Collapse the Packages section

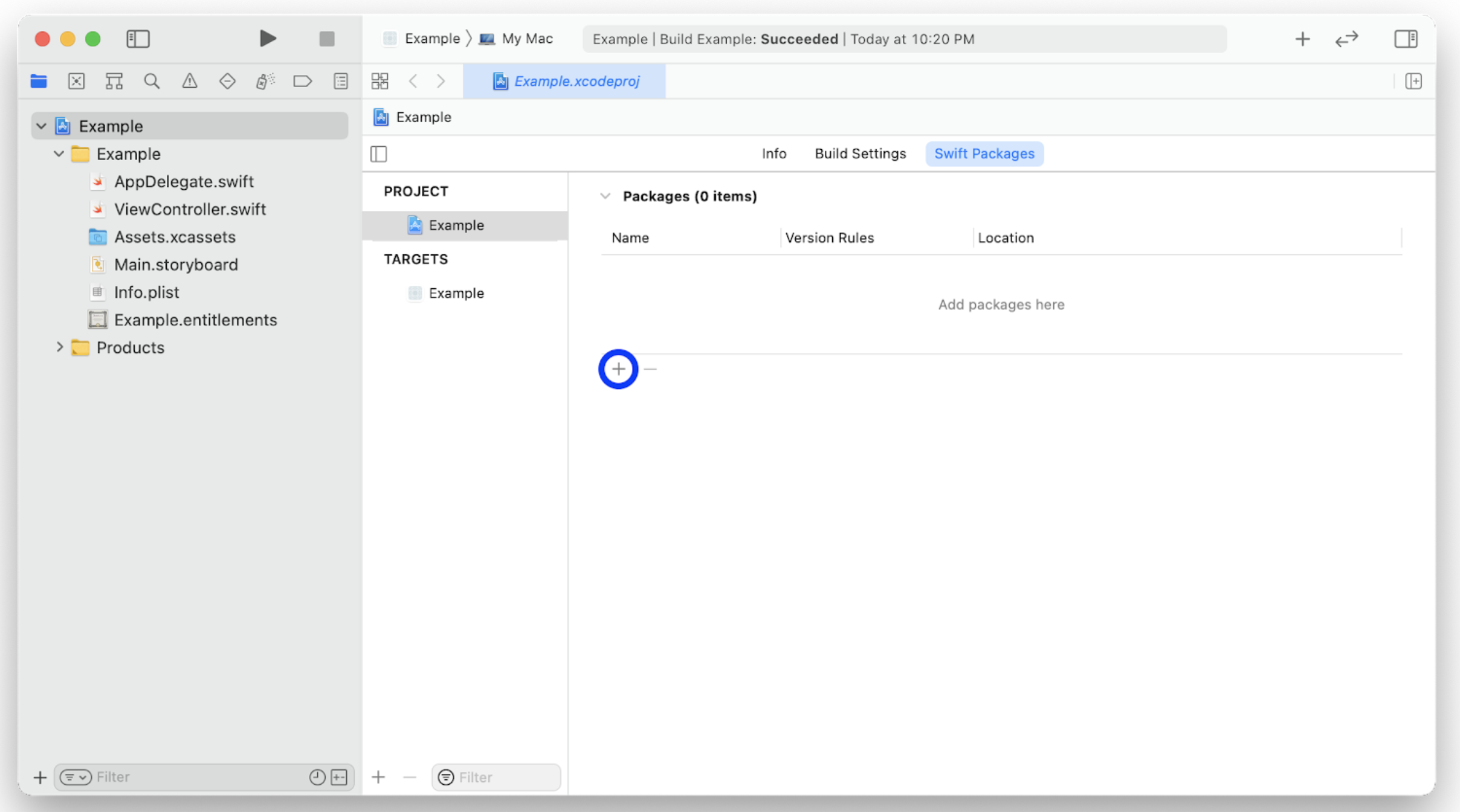point(605,196)
